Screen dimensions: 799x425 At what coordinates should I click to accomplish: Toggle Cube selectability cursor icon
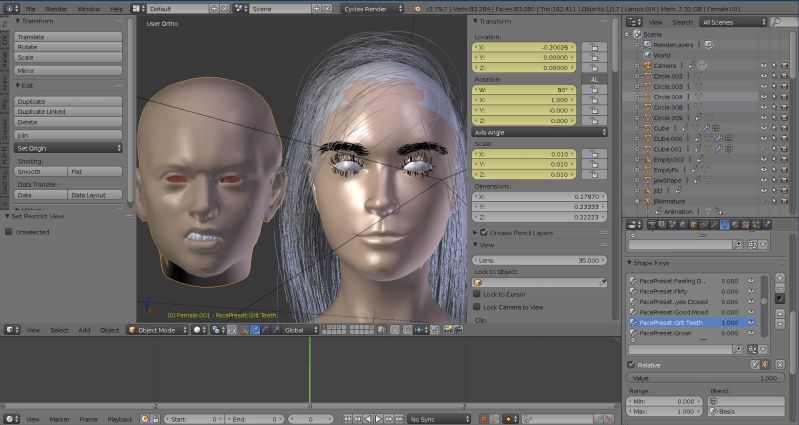pyautogui.click(x=774, y=128)
